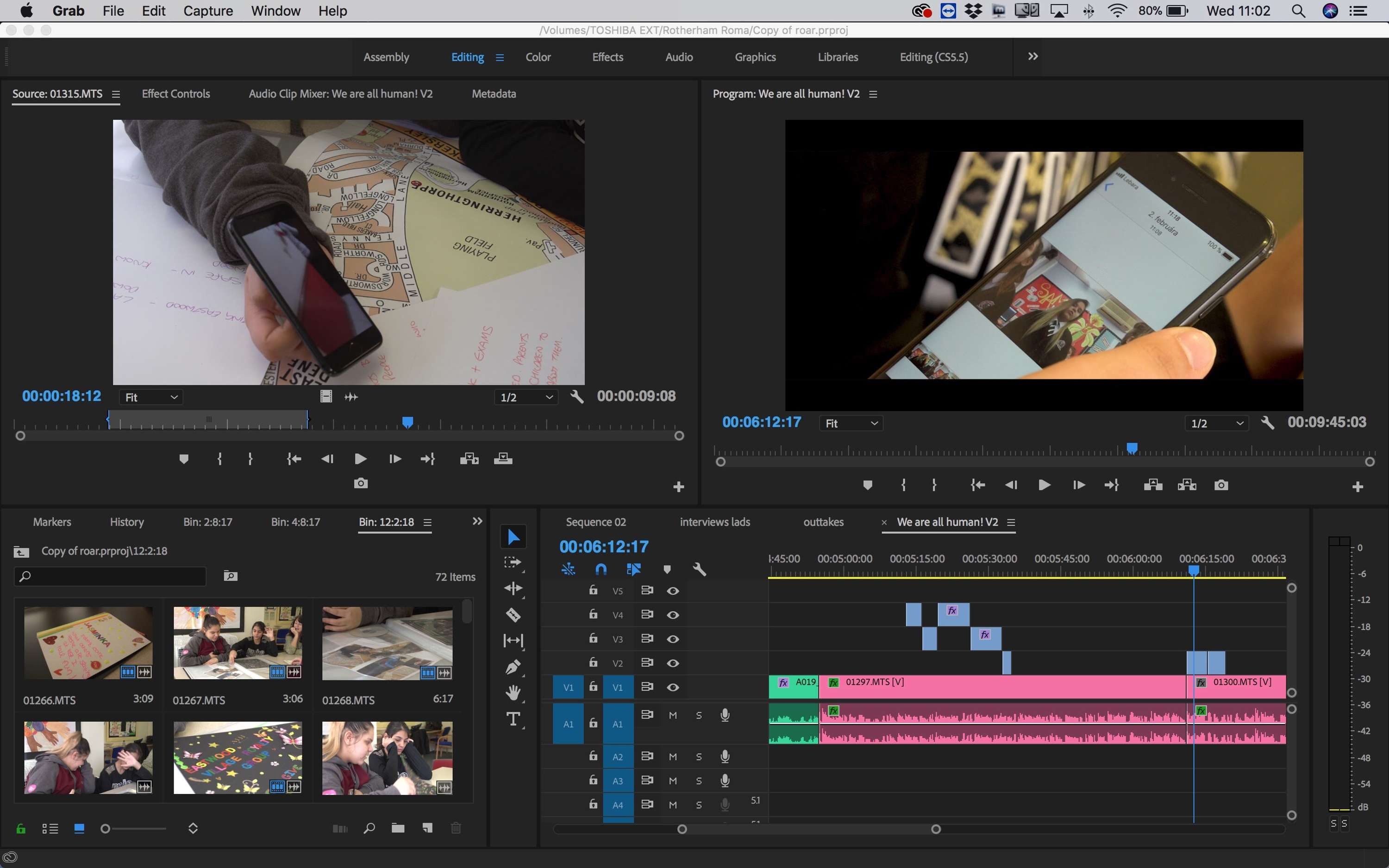The image size is (1389, 868).
Task: Open Button Editor plus in Source monitor
Action: pyautogui.click(x=678, y=487)
